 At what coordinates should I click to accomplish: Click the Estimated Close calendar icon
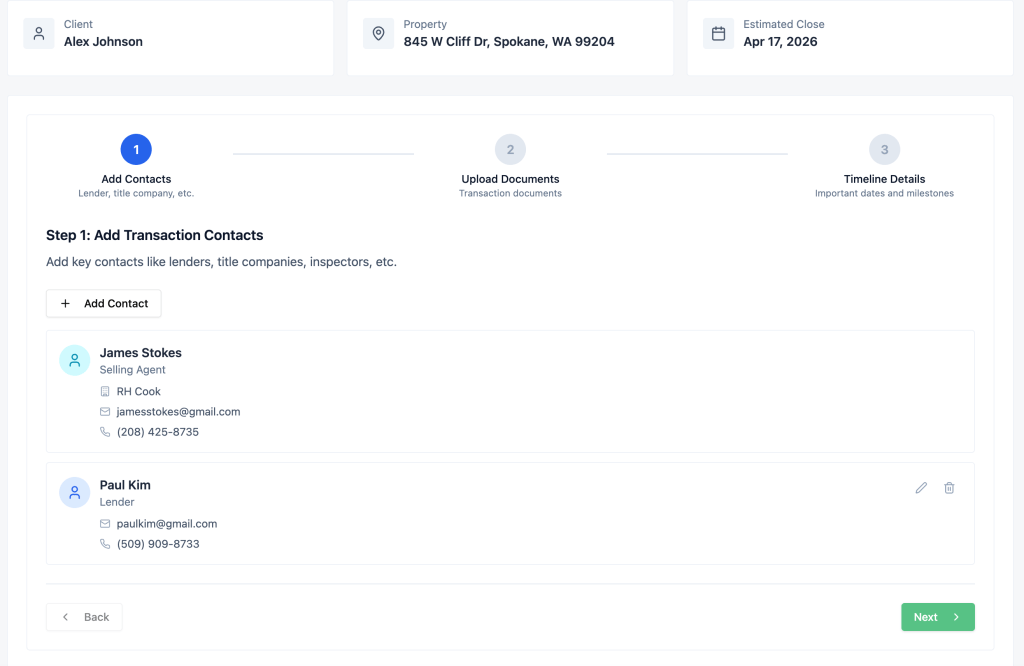coord(718,33)
